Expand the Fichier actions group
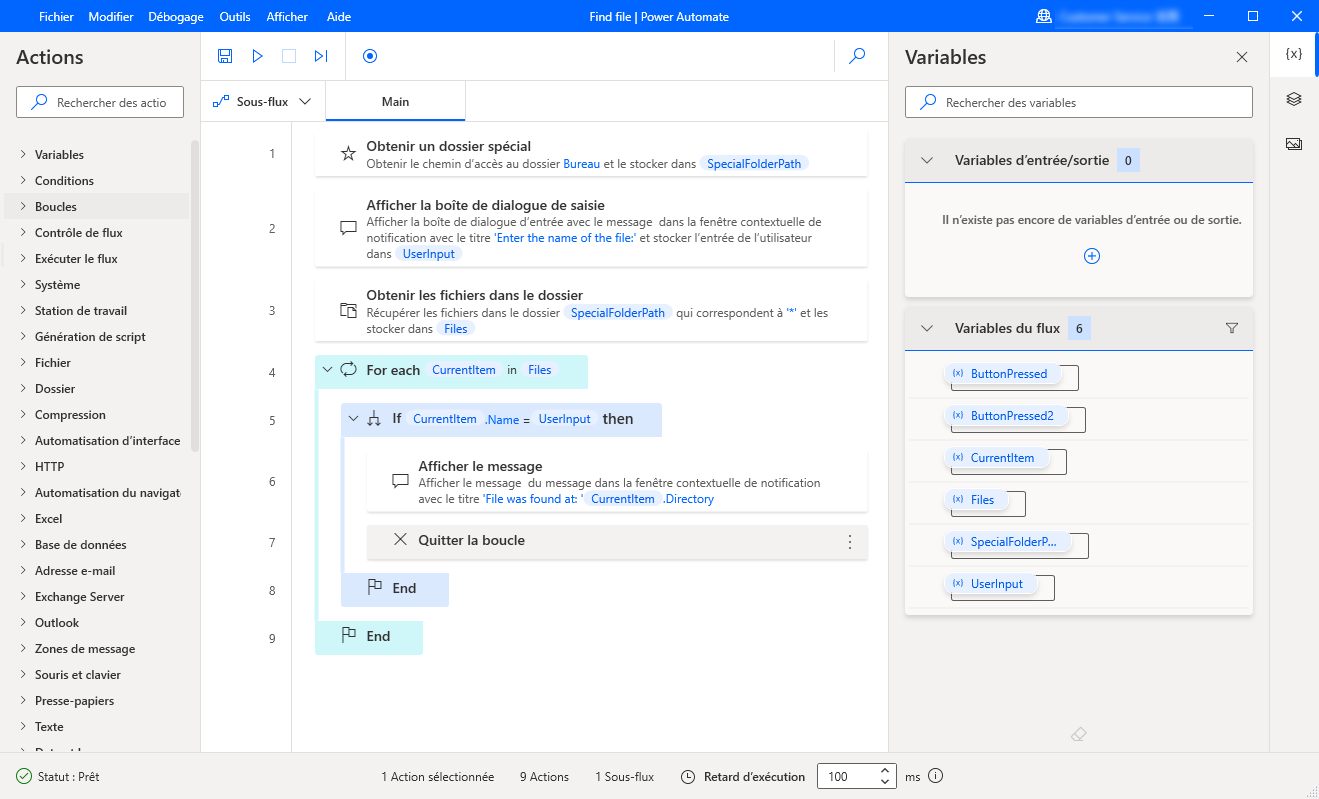The width and height of the screenshot is (1319, 799). pyautogui.click(x=23, y=363)
